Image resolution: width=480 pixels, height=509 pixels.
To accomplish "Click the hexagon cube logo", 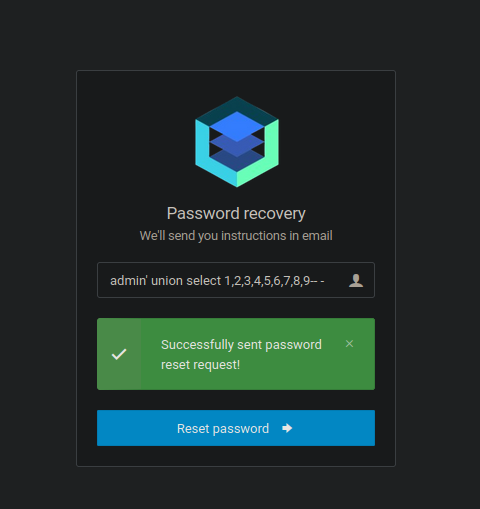I will point(237,142).
